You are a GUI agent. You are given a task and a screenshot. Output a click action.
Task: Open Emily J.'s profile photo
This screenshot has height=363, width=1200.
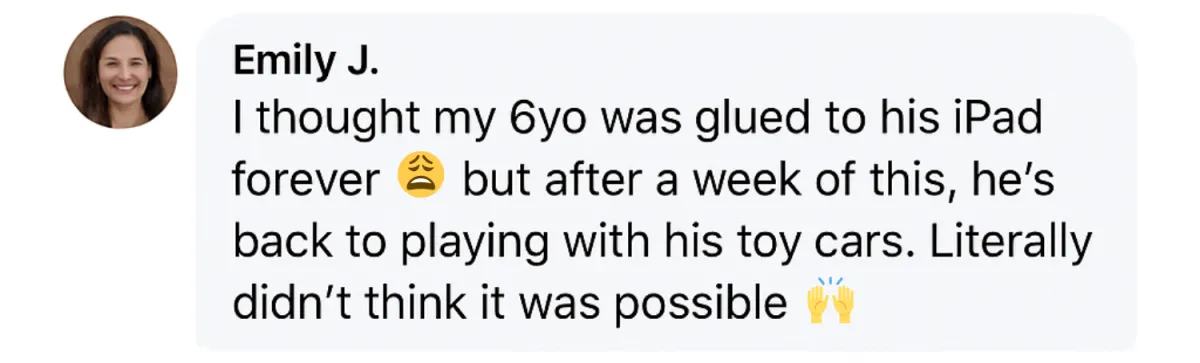click(121, 73)
